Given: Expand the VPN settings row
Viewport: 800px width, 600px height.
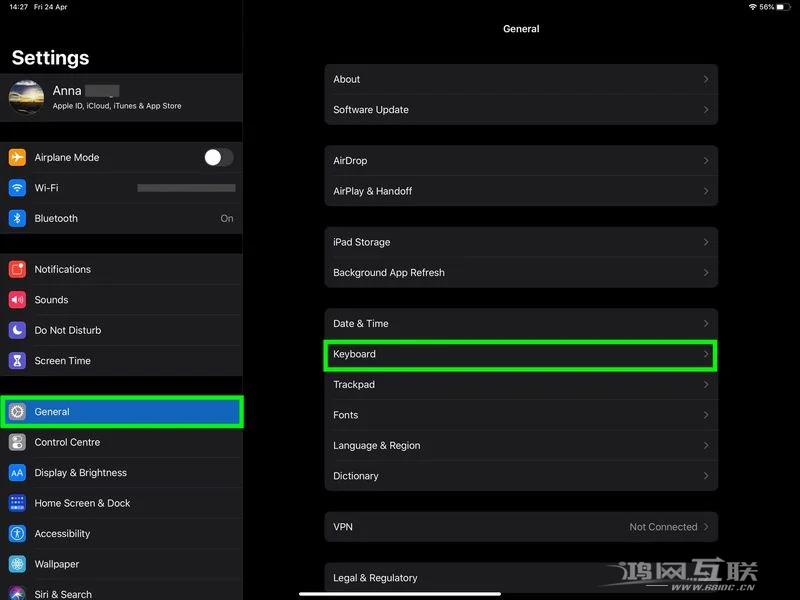Looking at the screenshot, I should [520, 527].
